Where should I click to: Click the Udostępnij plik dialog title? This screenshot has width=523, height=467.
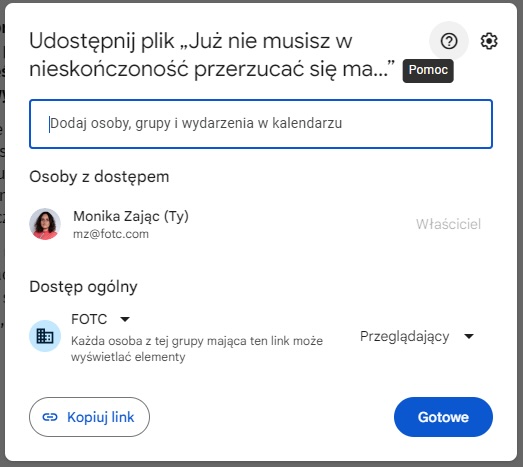pos(212,55)
